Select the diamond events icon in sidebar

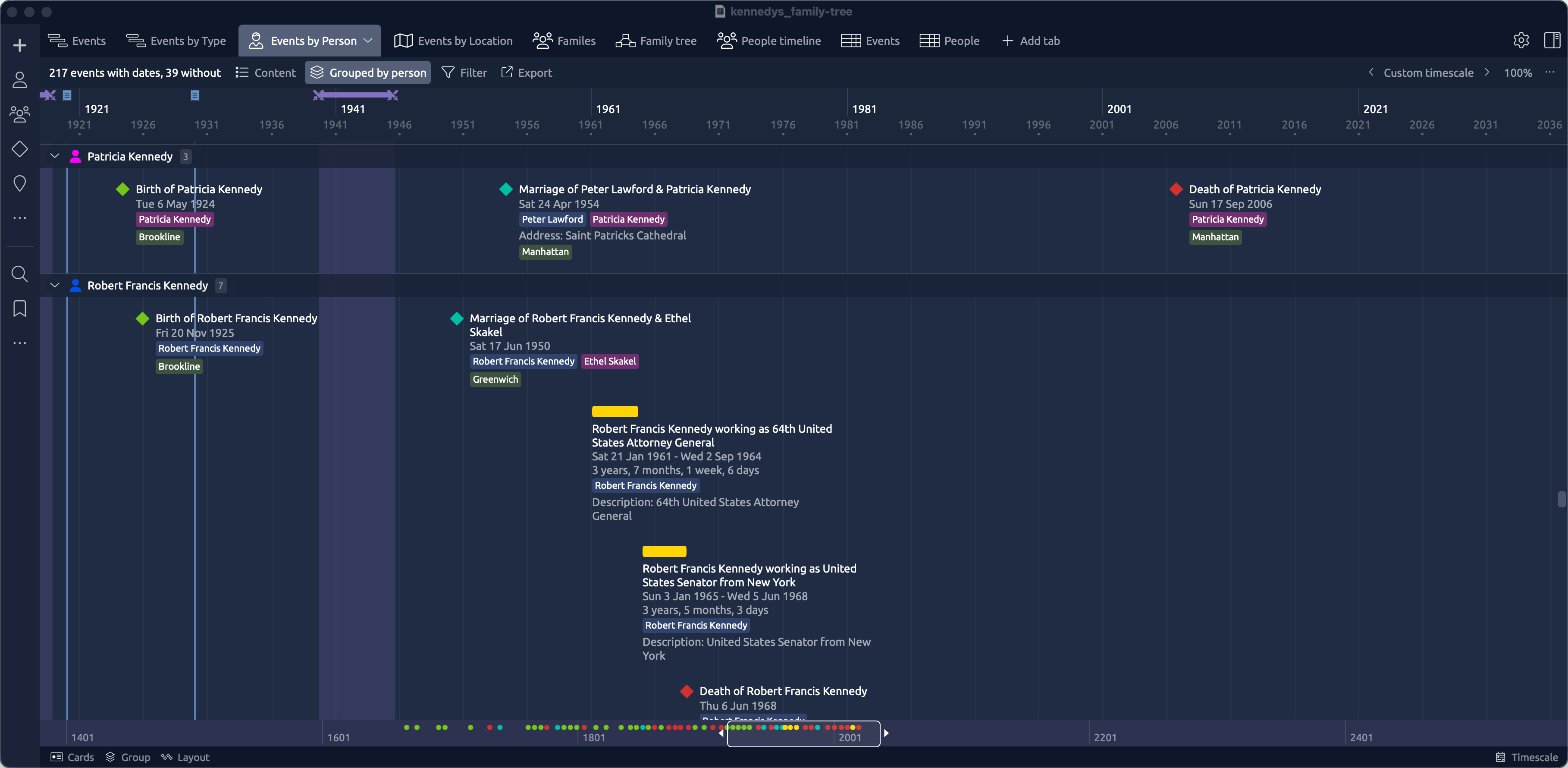tap(19, 148)
